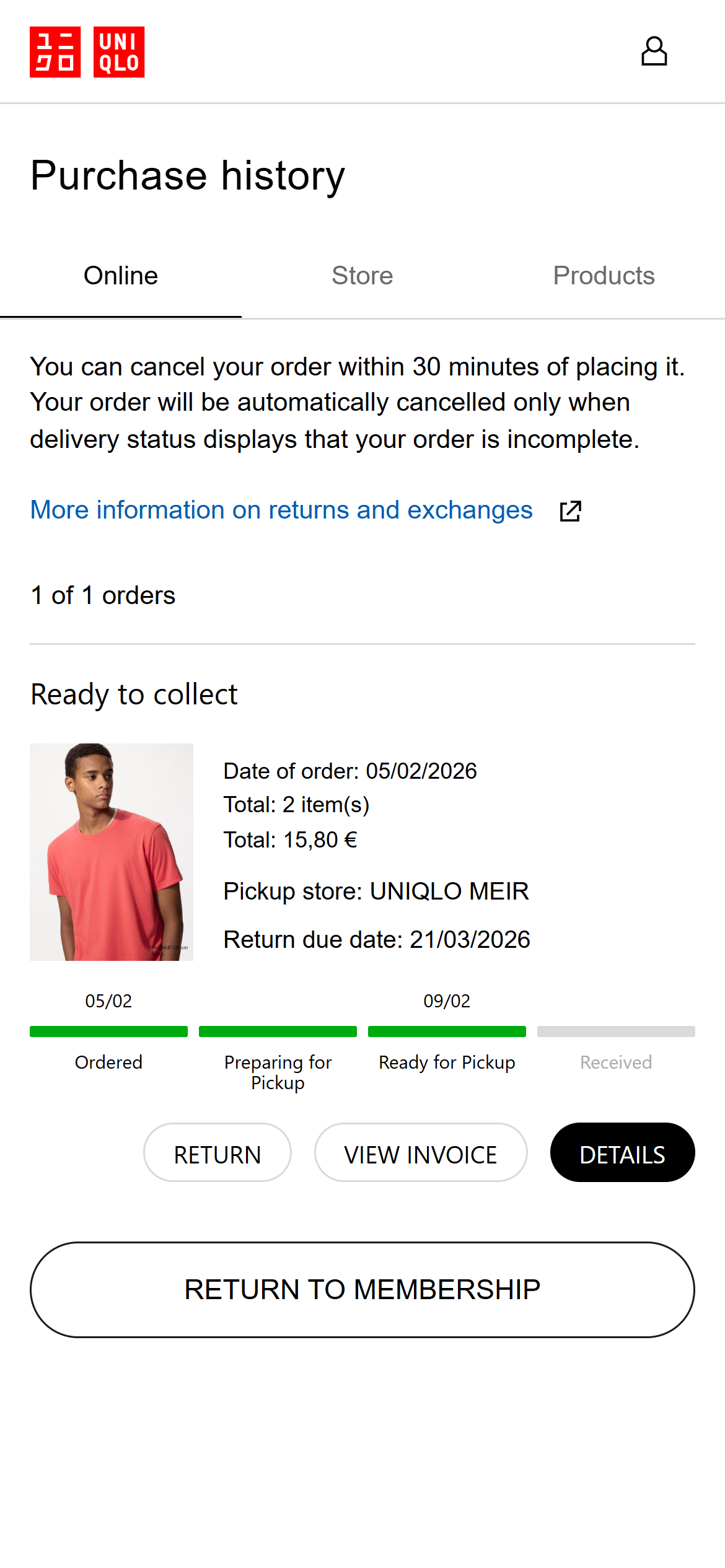The image size is (725, 1568).
Task: Click the Pickup store UNIQLO MEIR text
Action: pos(376,891)
